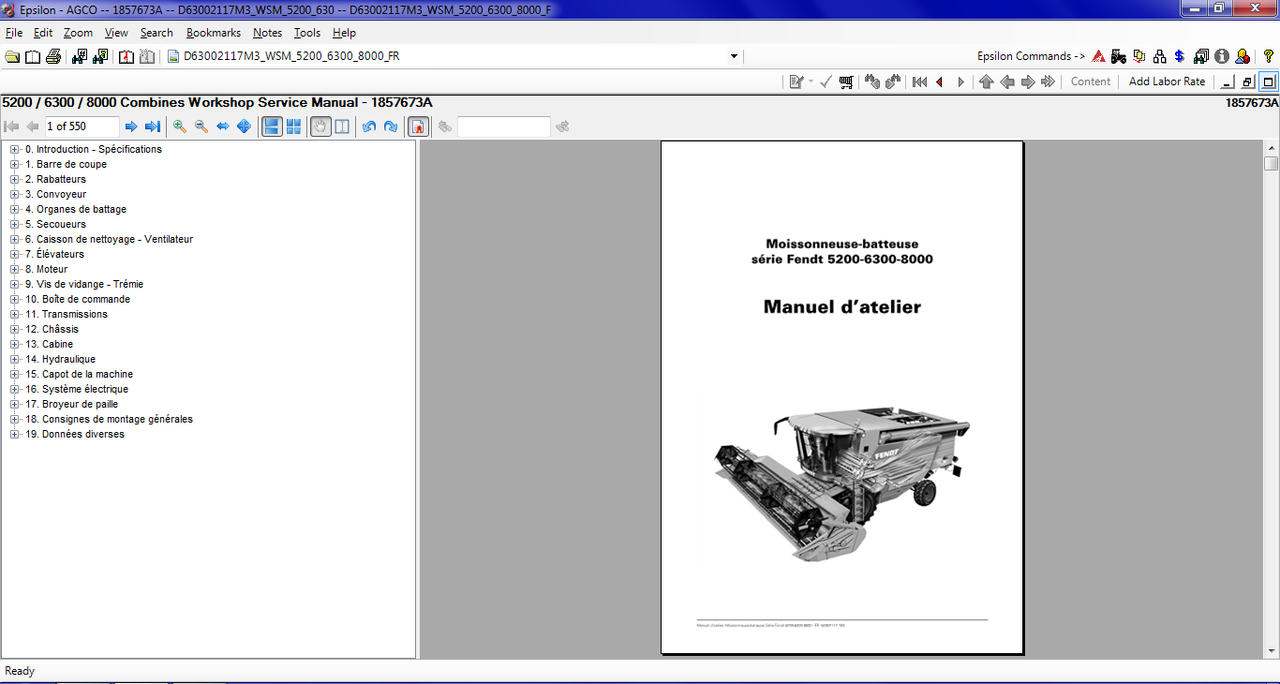The image size is (1280, 684).
Task: Select 5. Secoueurs in the tree
Action: click(x=56, y=225)
